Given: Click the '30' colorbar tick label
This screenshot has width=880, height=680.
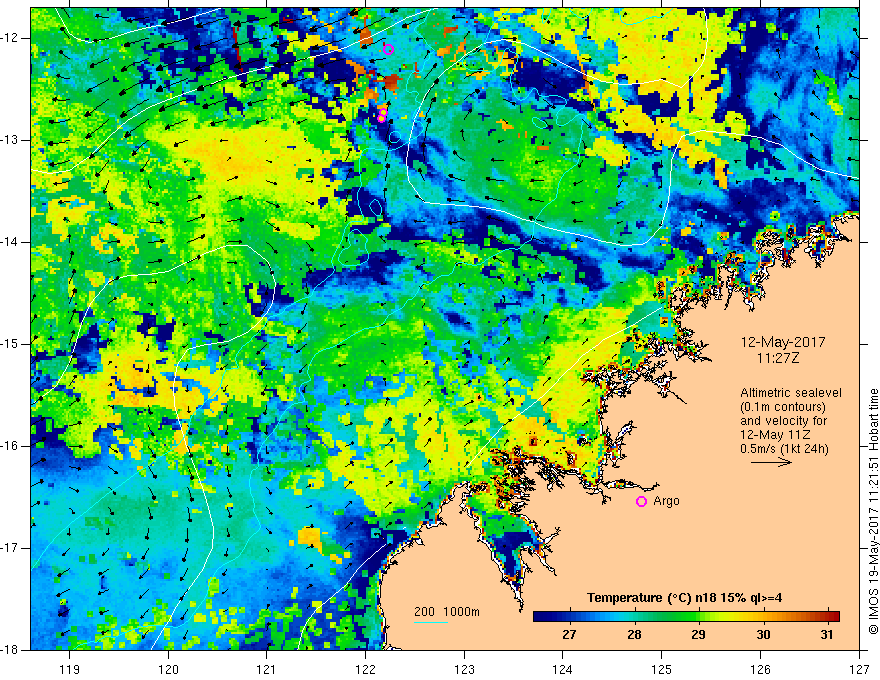Looking at the screenshot, I should [x=763, y=635].
